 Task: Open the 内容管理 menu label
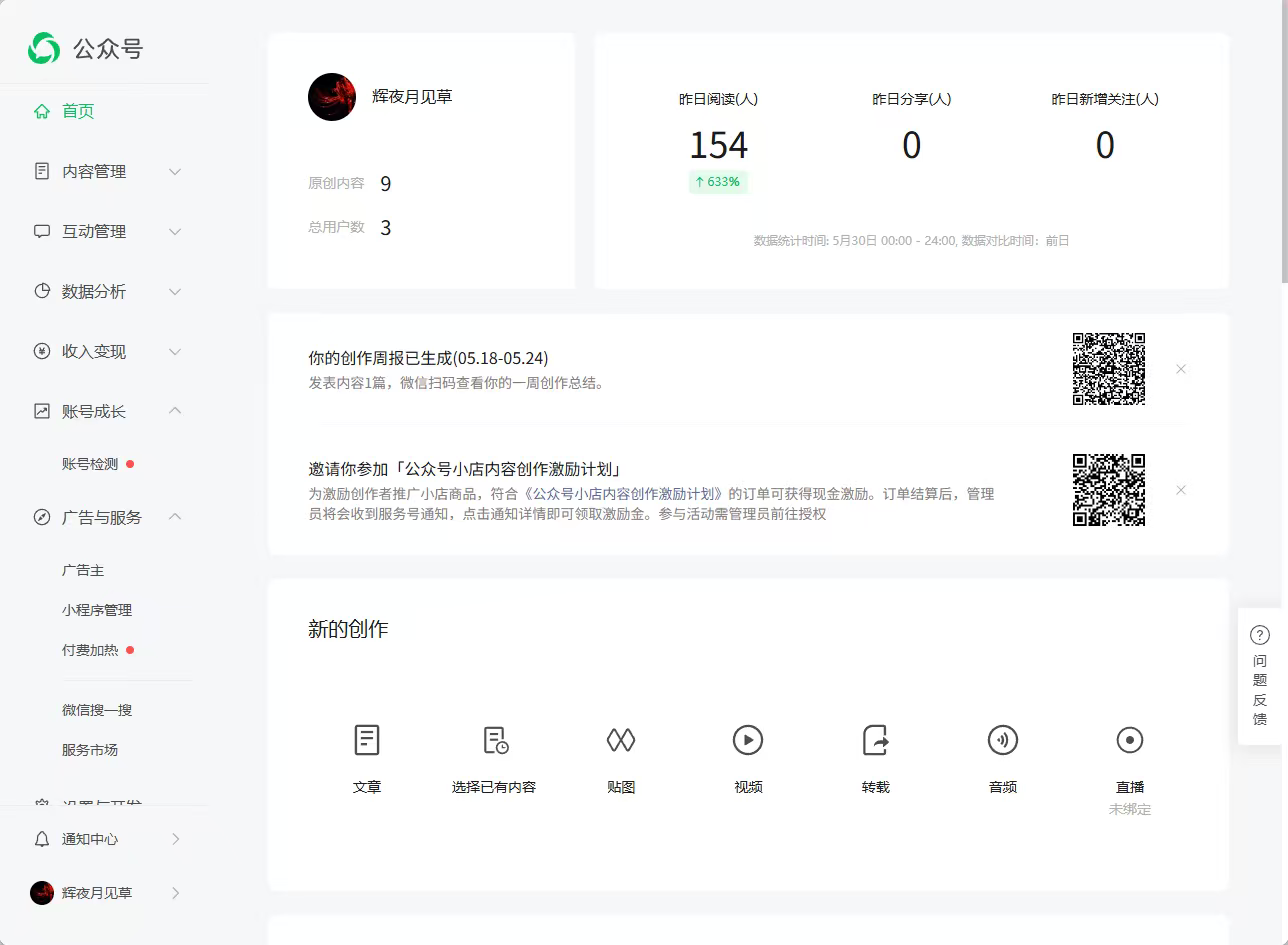pyautogui.click(x=94, y=171)
